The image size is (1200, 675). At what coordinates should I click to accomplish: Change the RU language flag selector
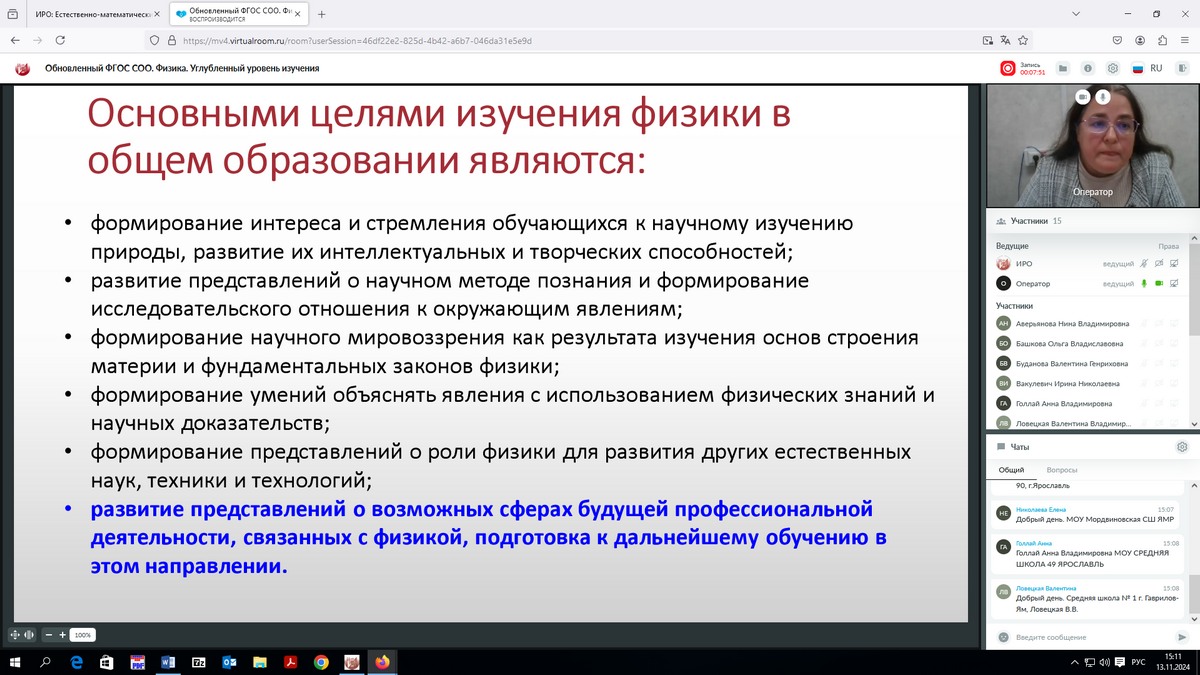1147,68
